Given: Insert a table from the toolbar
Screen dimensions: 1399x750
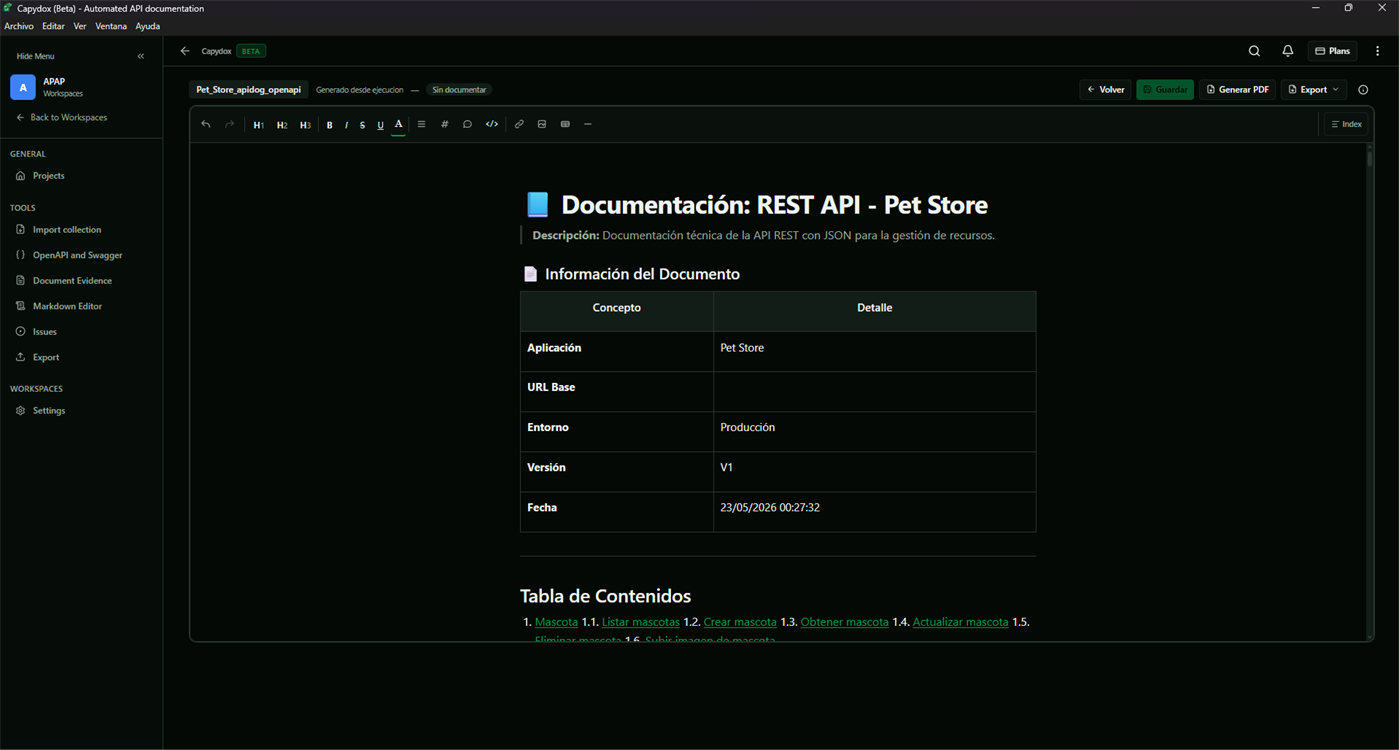Looking at the screenshot, I should [565, 124].
